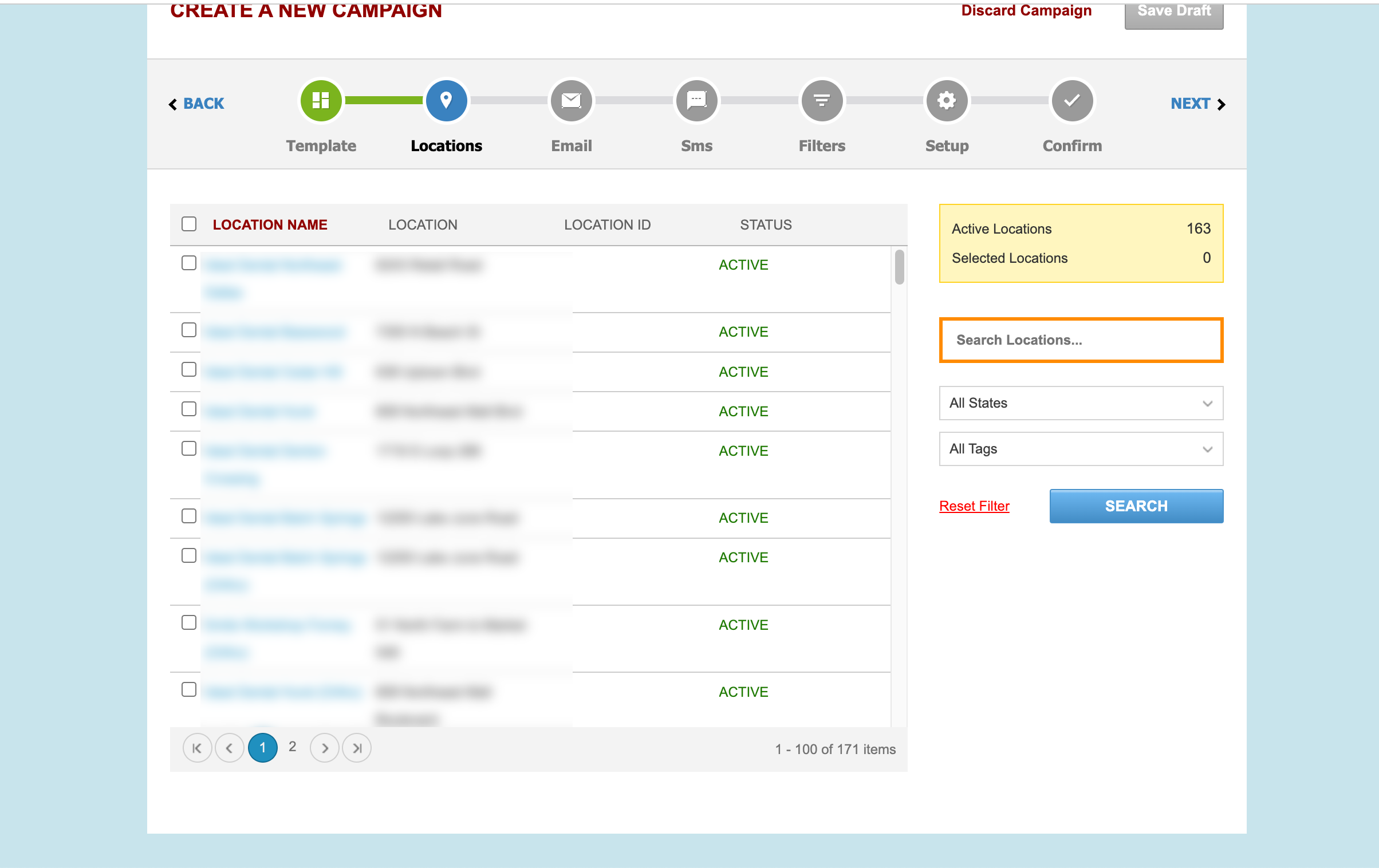
Task: Click the Reset Filter link
Action: [974, 506]
